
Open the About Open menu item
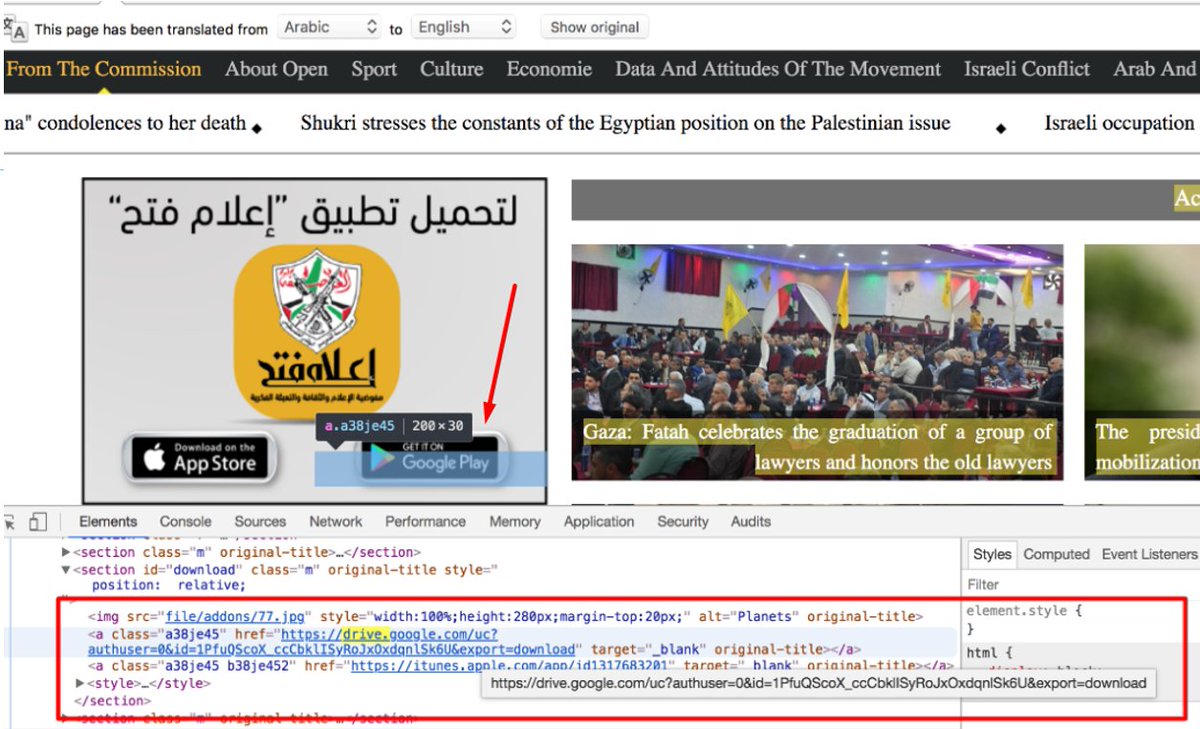tap(276, 69)
